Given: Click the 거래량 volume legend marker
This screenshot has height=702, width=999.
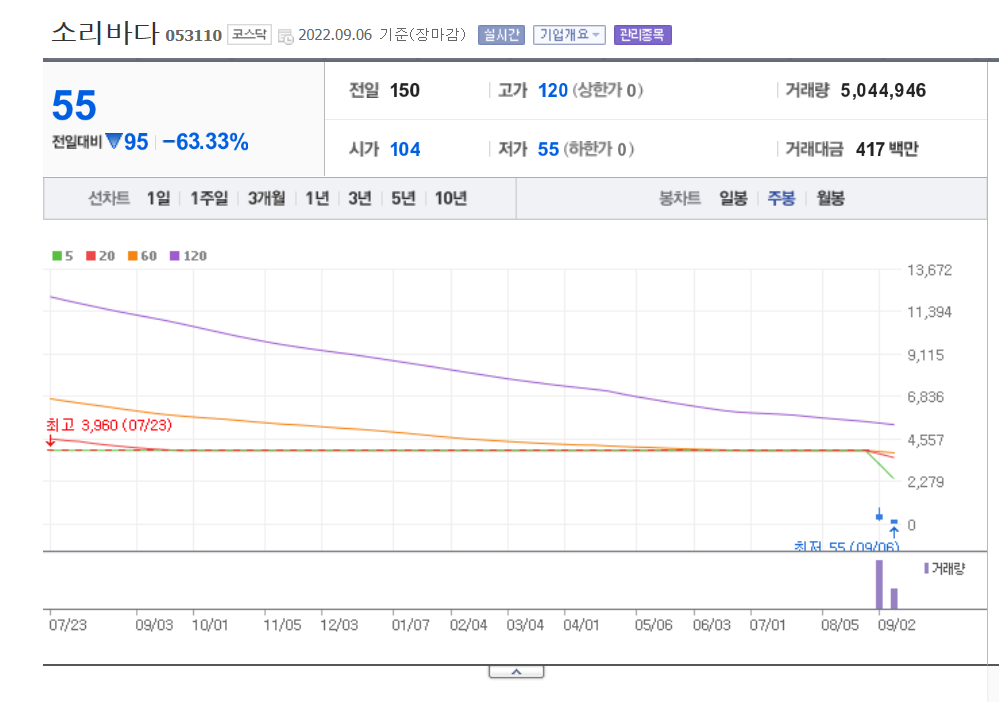Looking at the screenshot, I should 926,568.
